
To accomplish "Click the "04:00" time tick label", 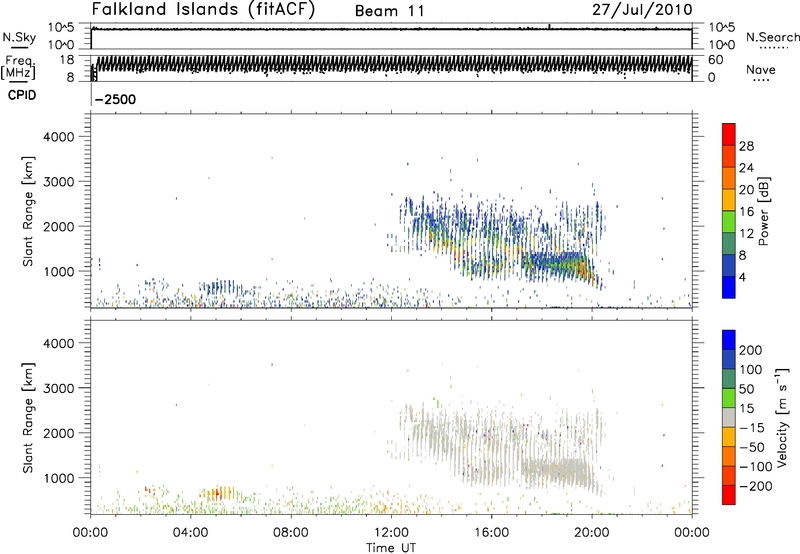I will (x=191, y=533).
